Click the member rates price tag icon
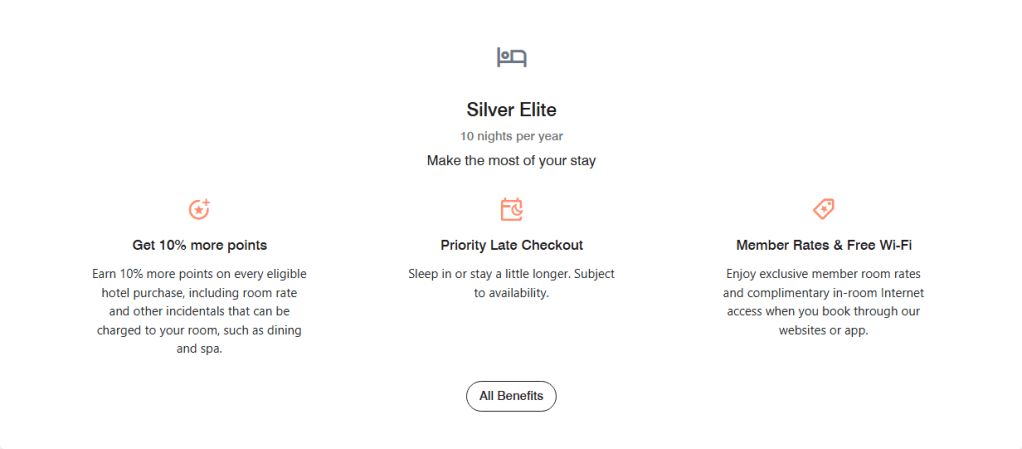Viewport: 1022px width, 449px height. coord(823,209)
